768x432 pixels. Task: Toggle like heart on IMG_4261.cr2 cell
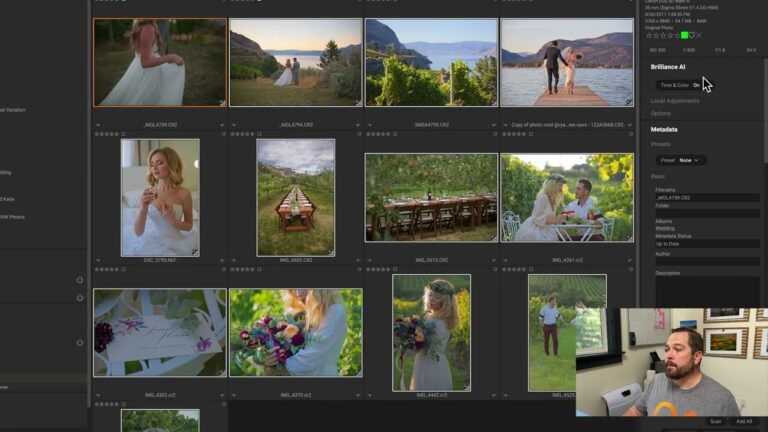tap(631, 134)
